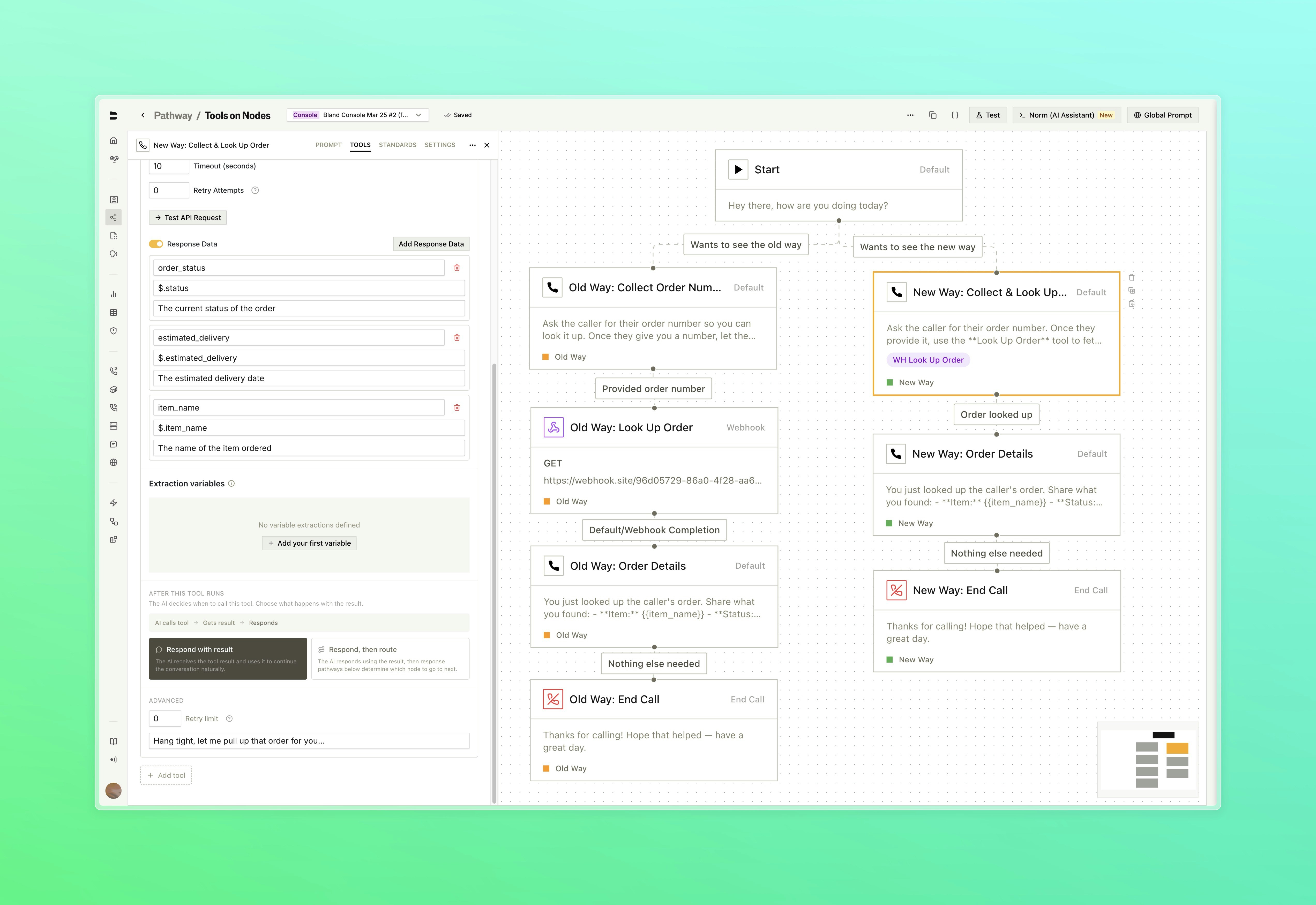This screenshot has width=1316, height=905.
Task: Click the globe icon in left sidebar
Action: point(113,463)
